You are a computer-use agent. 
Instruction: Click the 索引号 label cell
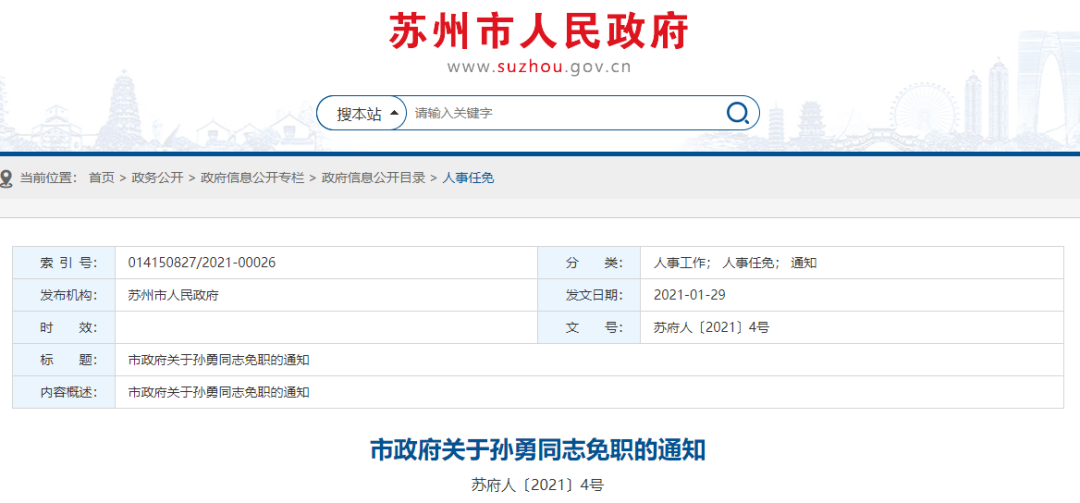click(x=64, y=263)
